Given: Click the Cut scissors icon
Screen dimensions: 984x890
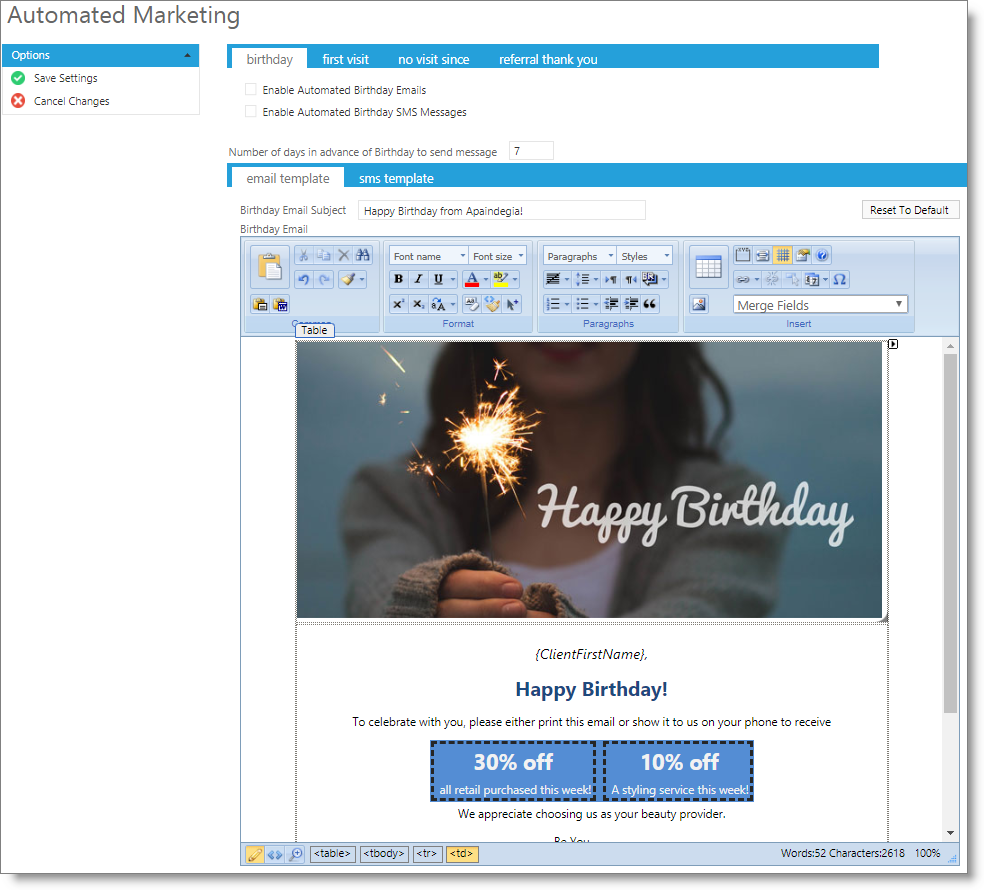Looking at the screenshot, I should 303,255.
